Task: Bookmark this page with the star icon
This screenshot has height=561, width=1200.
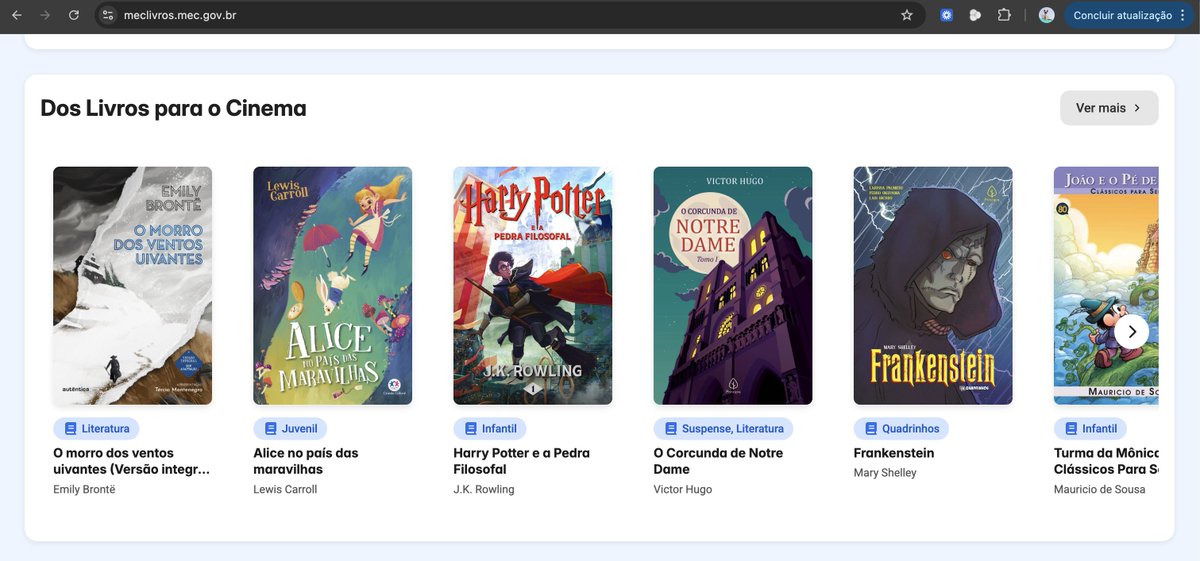Action: click(x=907, y=15)
